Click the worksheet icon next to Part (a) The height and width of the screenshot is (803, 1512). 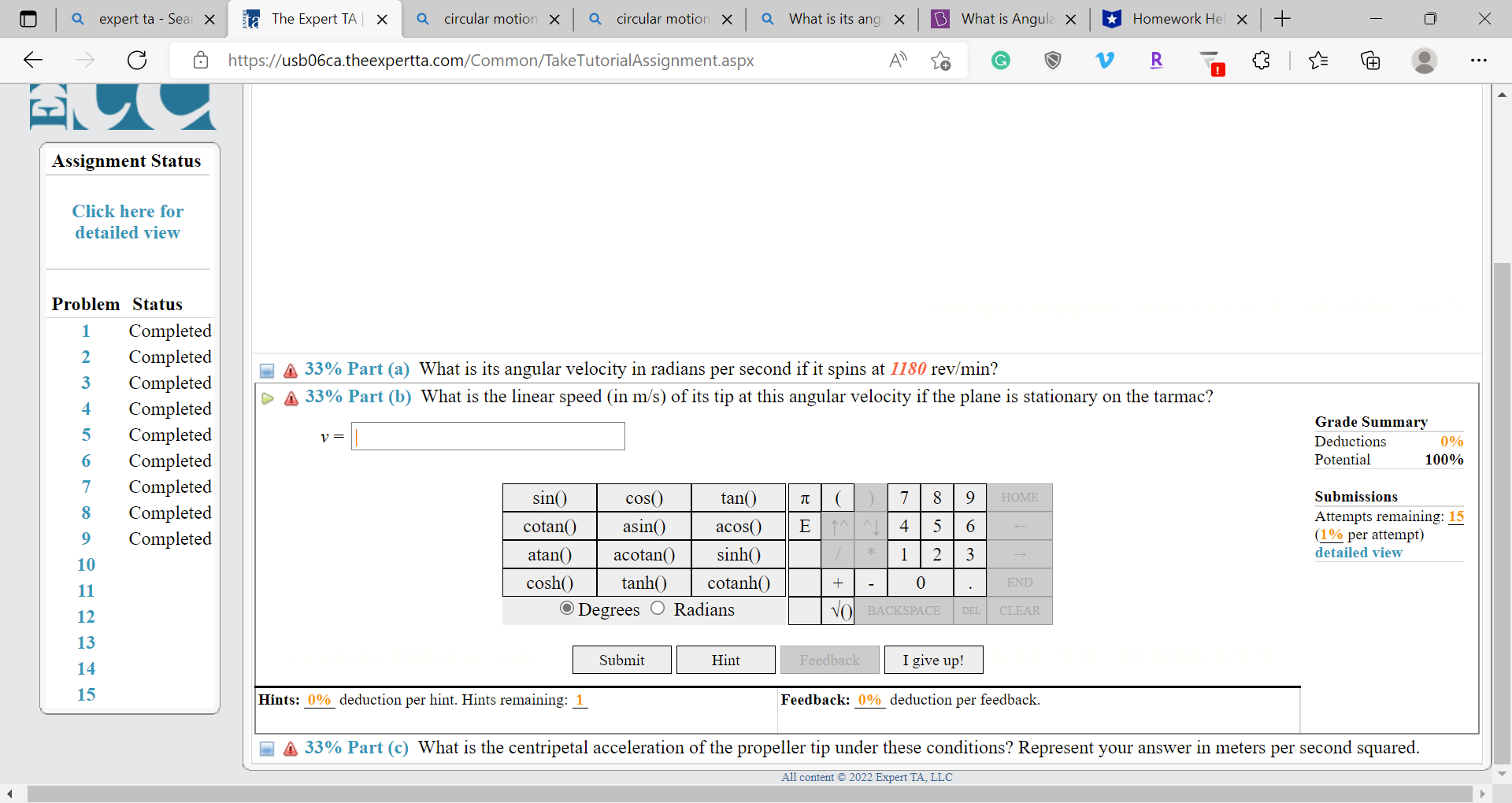pyautogui.click(x=267, y=370)
